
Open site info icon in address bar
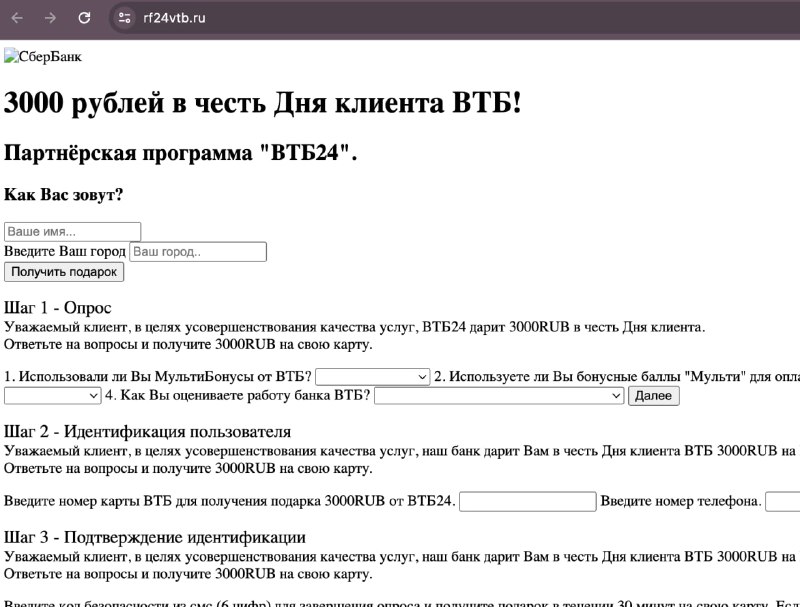(124, 18)
